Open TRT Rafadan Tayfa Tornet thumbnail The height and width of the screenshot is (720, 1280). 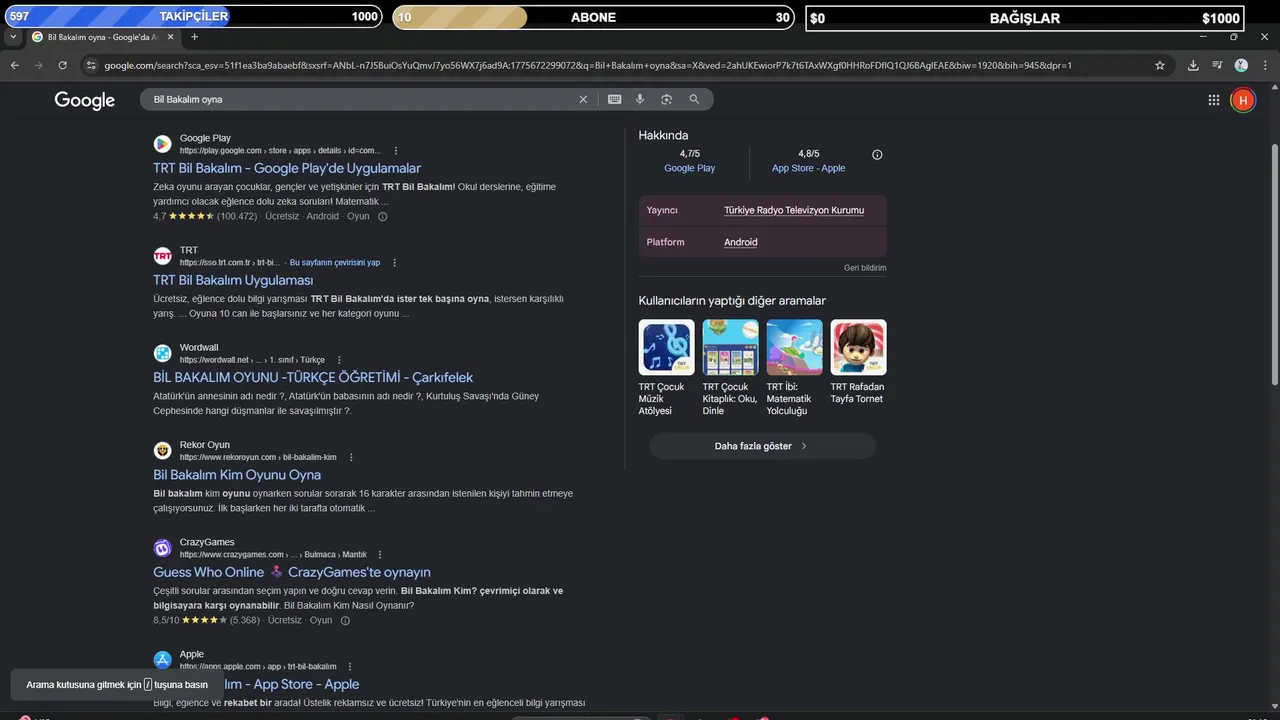coord(859,347)
